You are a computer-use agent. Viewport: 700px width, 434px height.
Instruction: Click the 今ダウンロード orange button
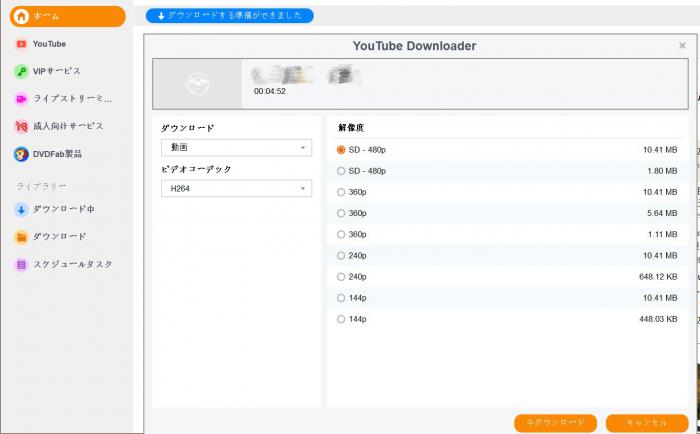click(x=555, y=422)
